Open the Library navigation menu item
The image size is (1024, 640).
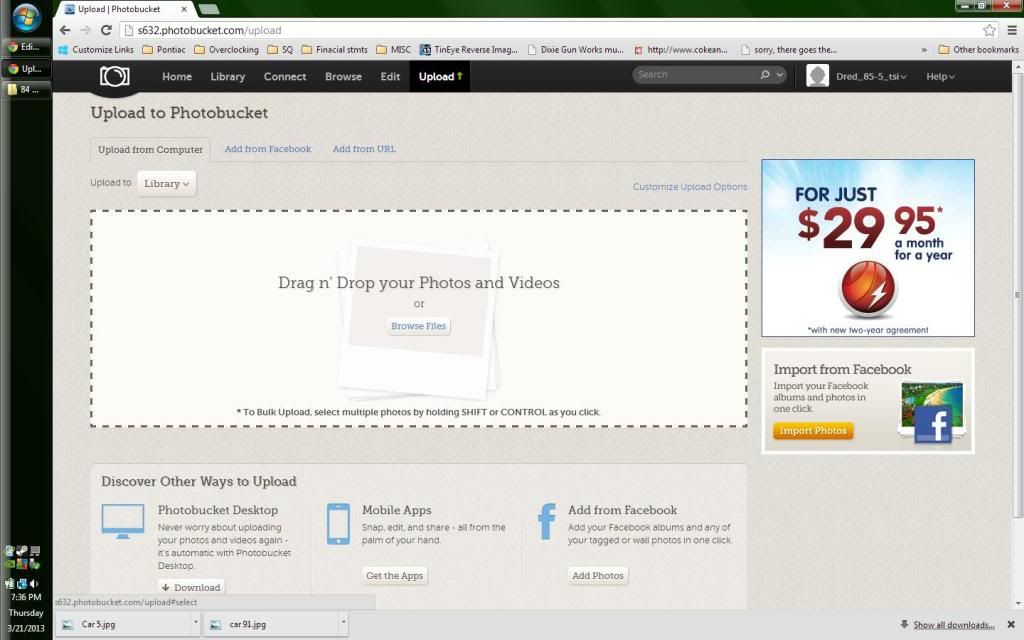pos(228,77)
